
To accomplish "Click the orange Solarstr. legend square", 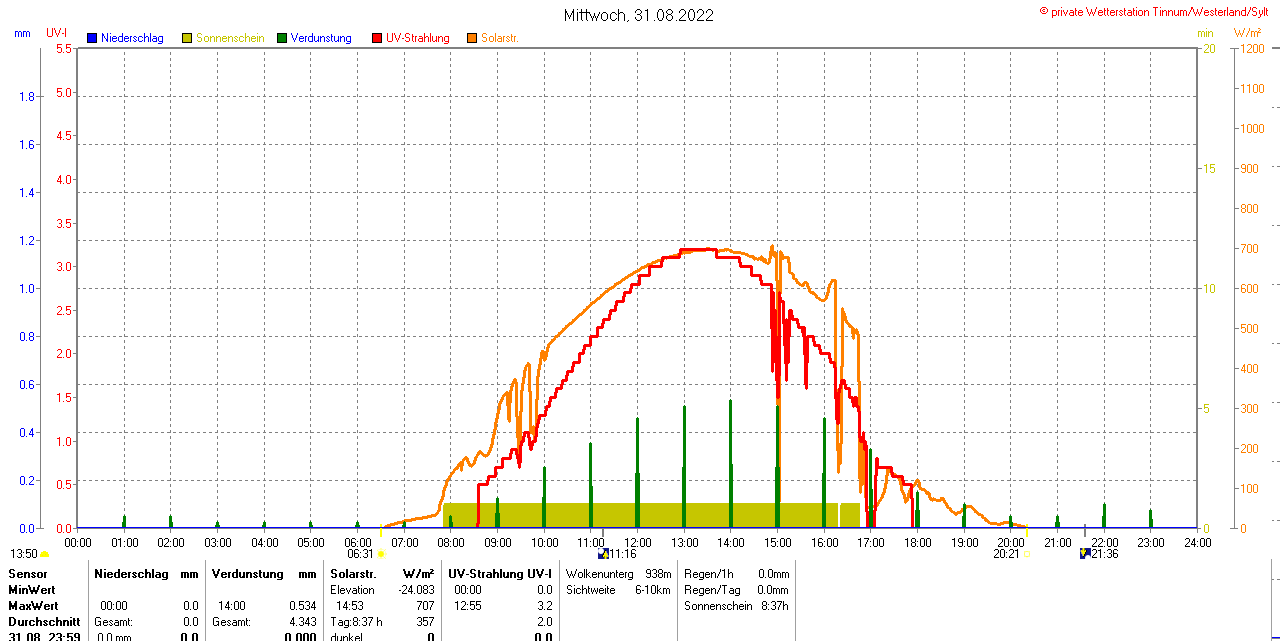I will (472, 38).
